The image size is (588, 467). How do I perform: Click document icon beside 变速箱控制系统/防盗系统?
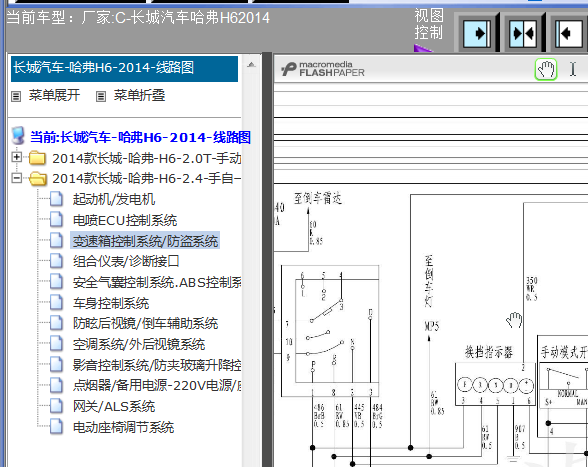[56, 240]
